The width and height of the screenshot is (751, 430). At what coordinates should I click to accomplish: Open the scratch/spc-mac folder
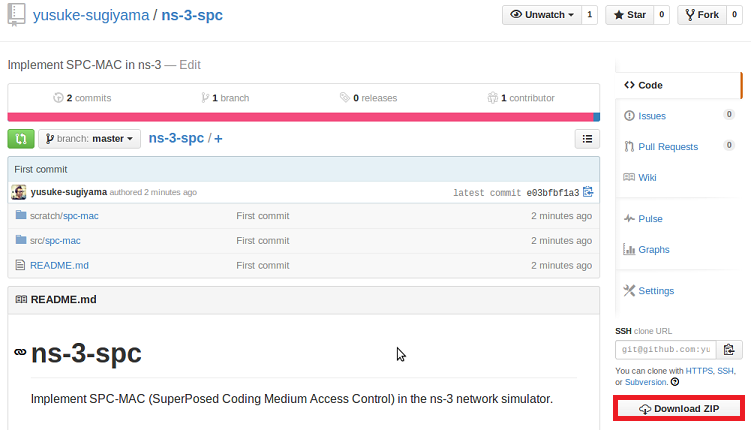point(64,215)
